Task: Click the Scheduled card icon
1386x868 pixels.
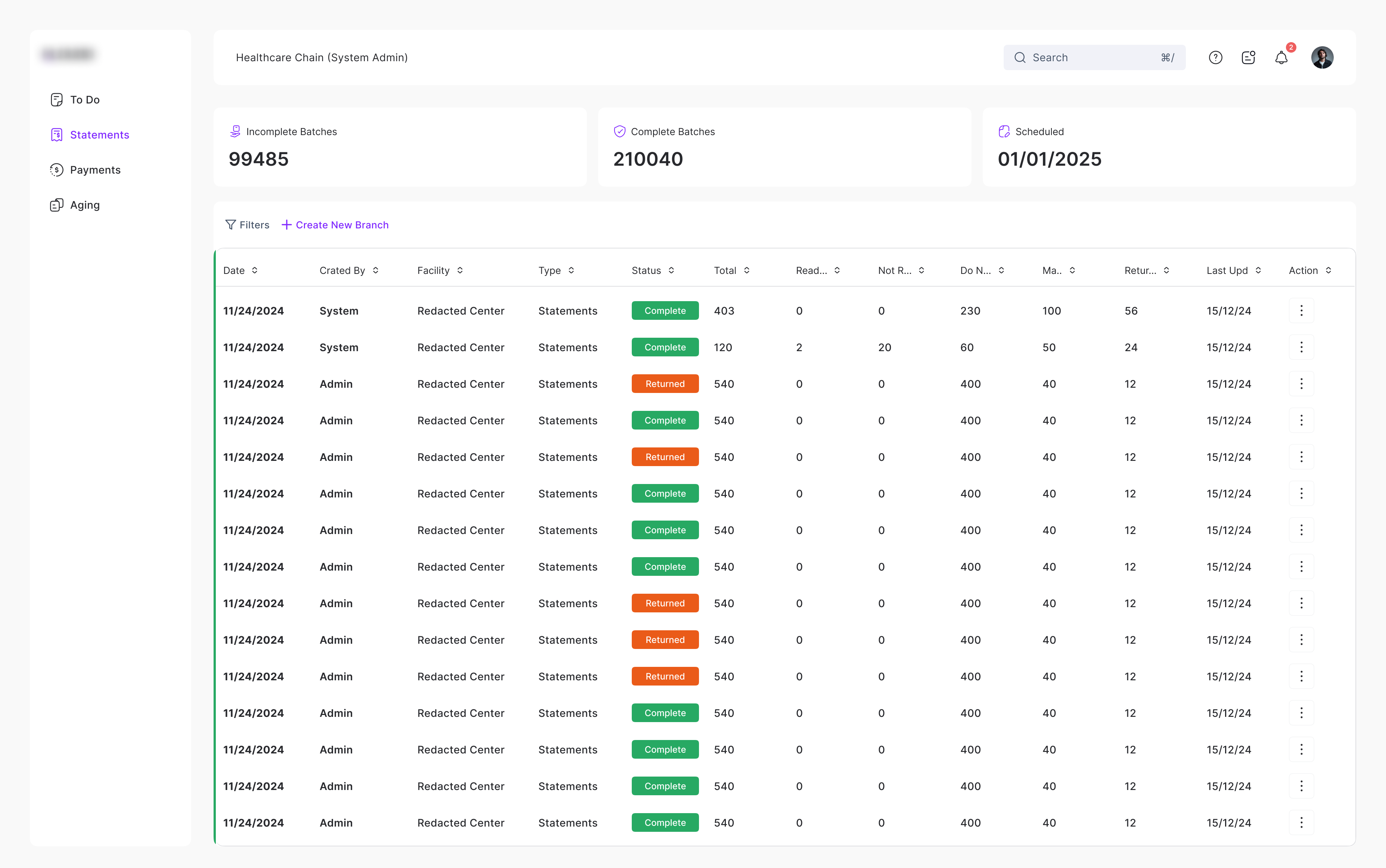Action: (x=1003, y=131)
